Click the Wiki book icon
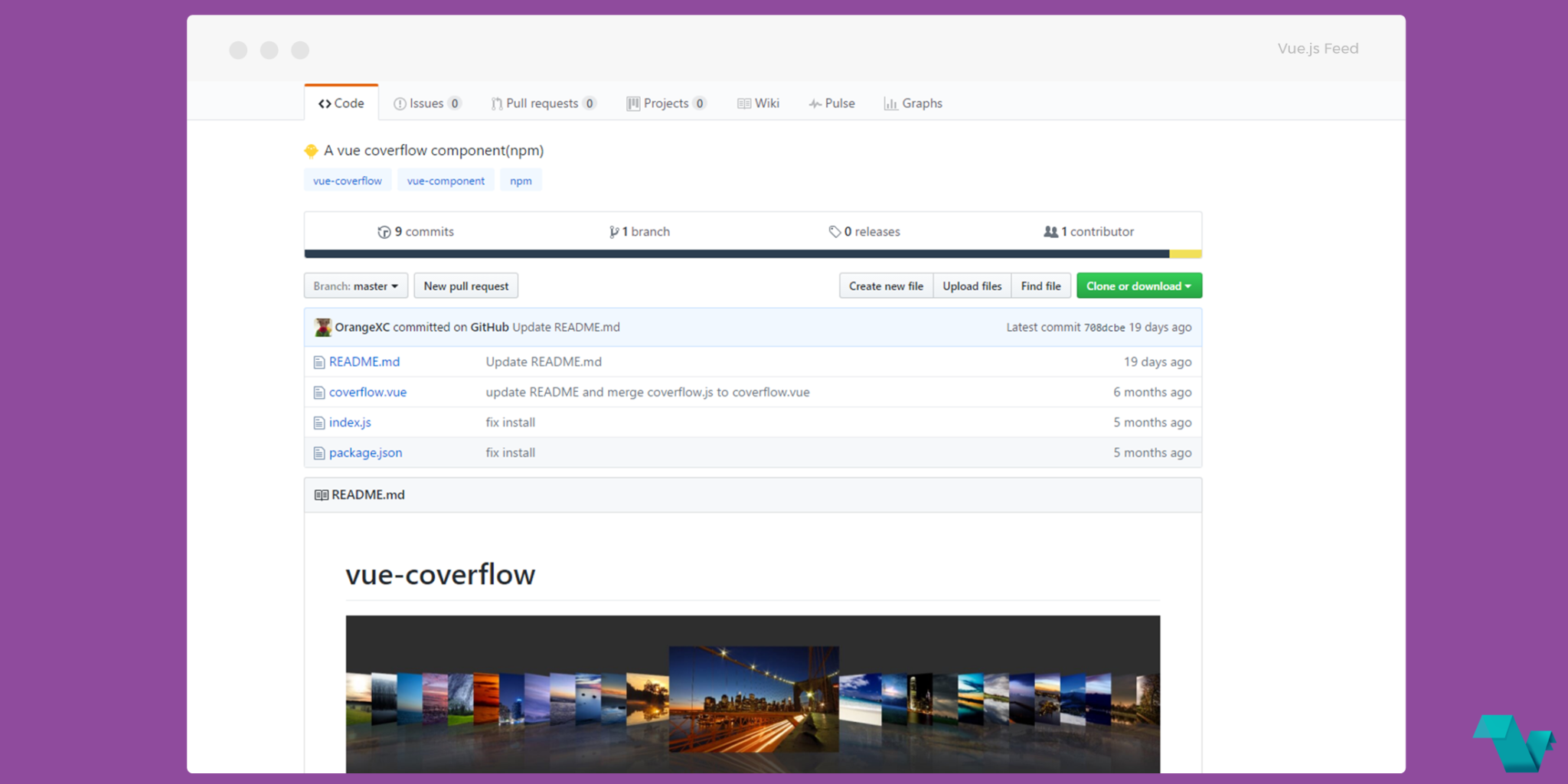 (744, 104)
